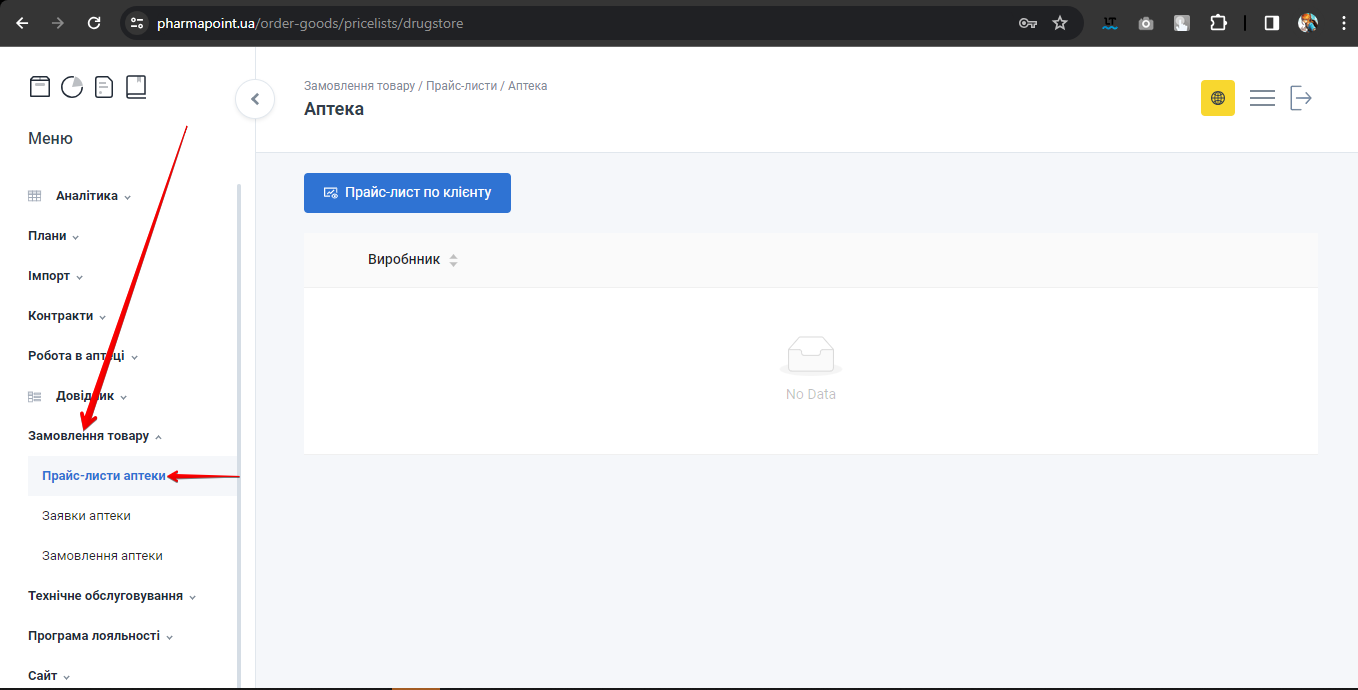
Task: Click the document report icon in sidebar
Action: [104, 87]
